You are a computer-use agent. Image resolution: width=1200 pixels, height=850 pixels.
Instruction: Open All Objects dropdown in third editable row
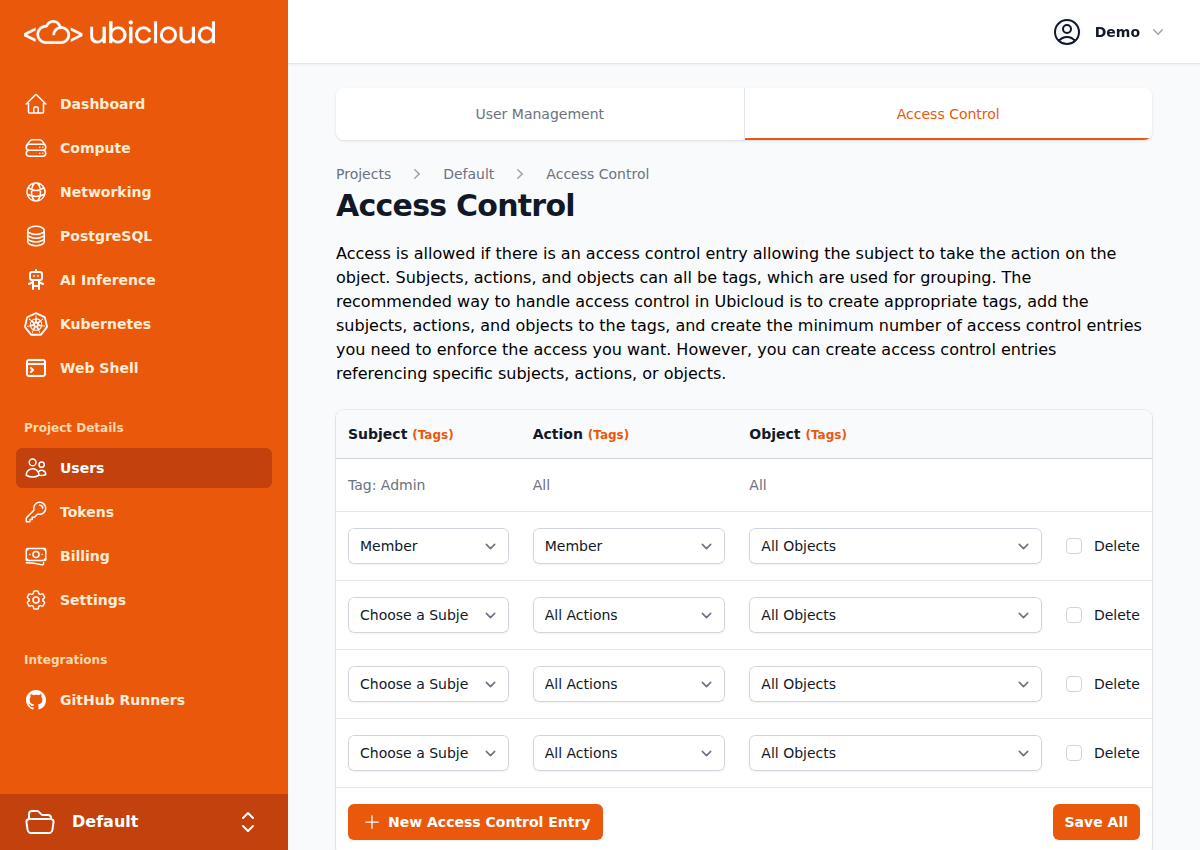895,684
